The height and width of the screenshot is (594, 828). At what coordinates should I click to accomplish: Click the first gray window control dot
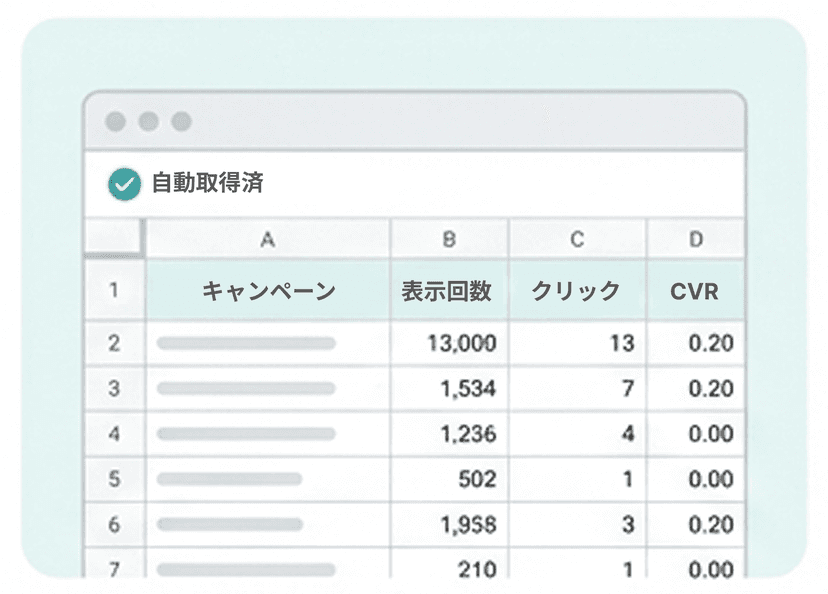point(116,122)
